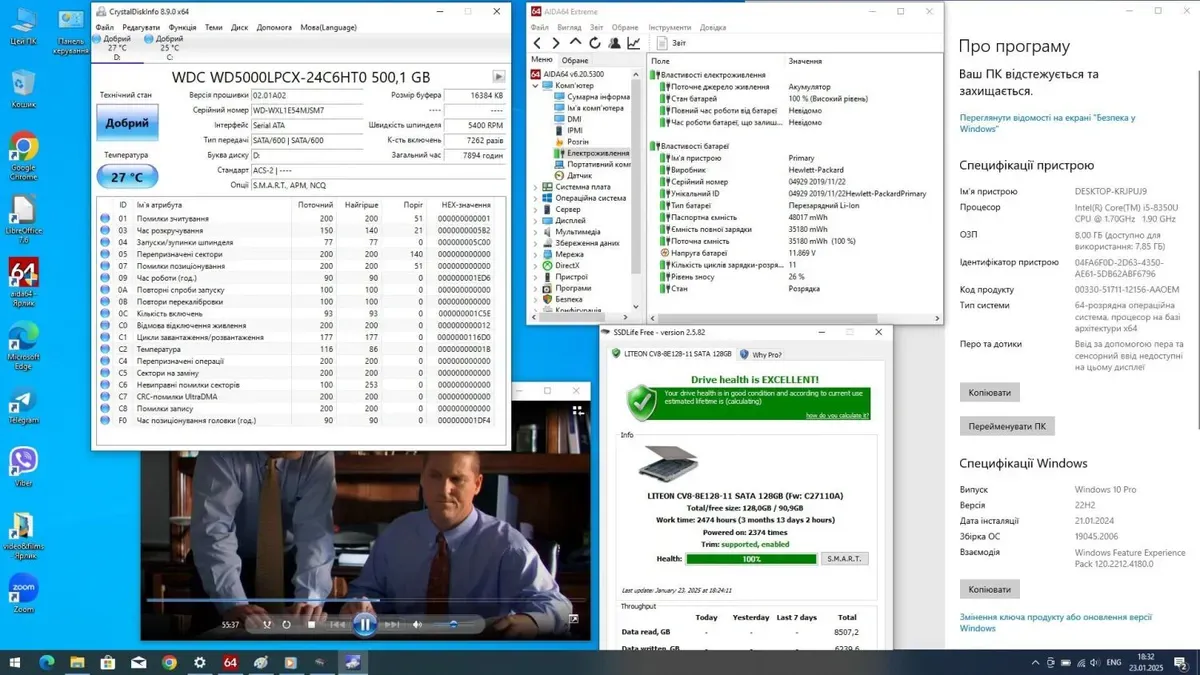The width and height of the screenshot is (1200, 675).
Task: Collapse the Комп'ютер tree node
Action: pos(534,86)
